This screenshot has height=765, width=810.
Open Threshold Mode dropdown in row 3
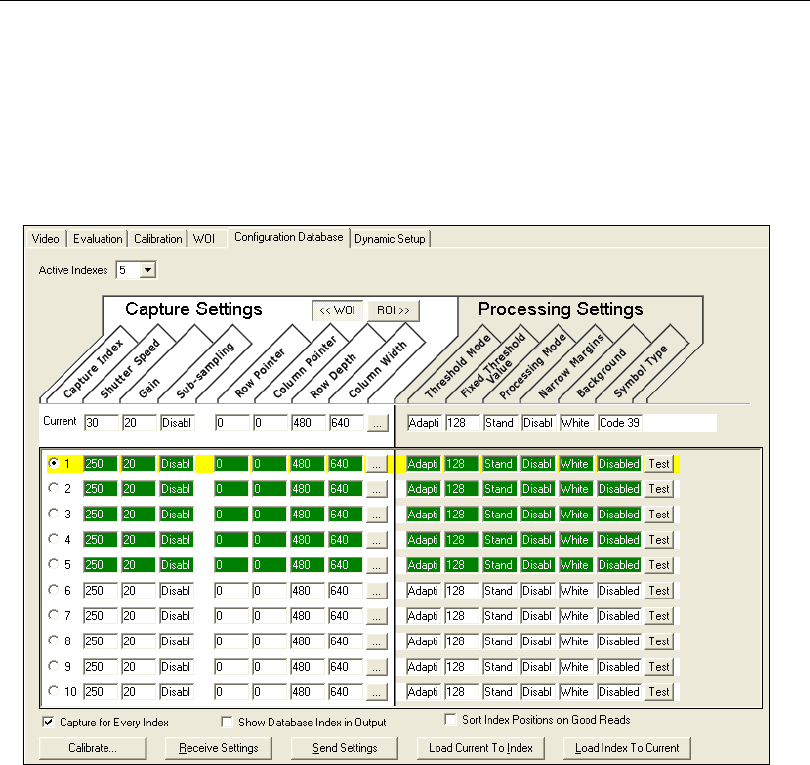point(423,514)
